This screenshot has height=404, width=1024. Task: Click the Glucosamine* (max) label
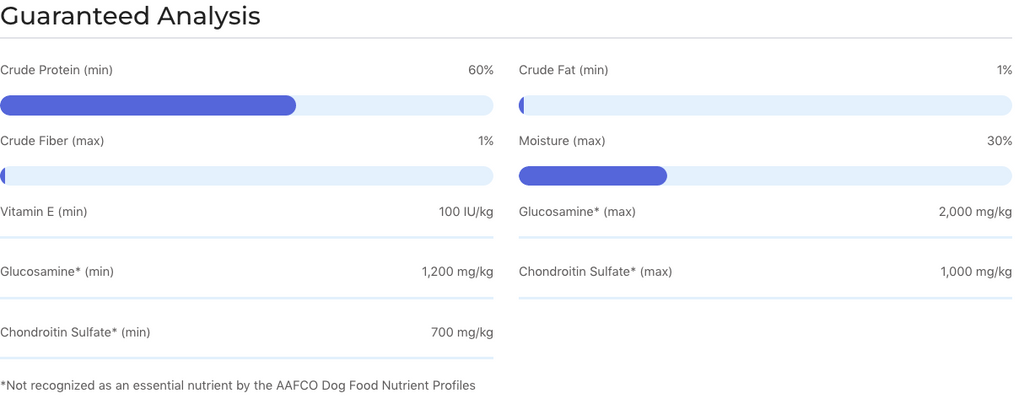pos(577,212)
